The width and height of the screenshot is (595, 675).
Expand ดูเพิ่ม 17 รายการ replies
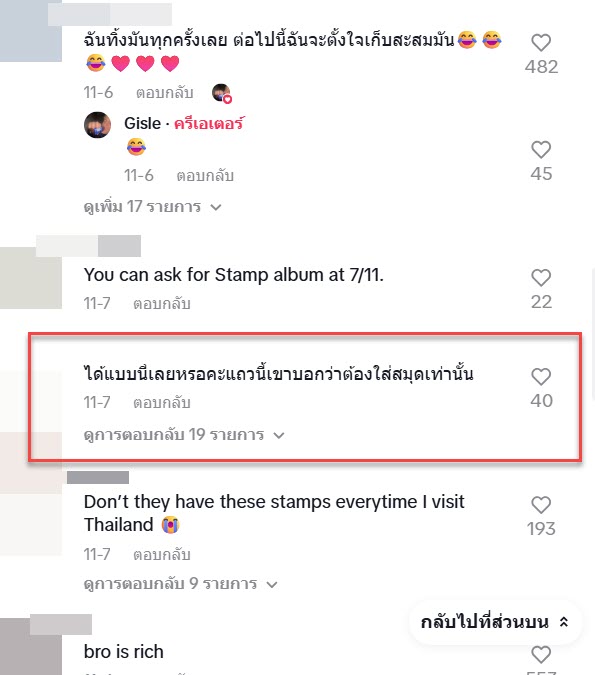click(x=152, y=207)
